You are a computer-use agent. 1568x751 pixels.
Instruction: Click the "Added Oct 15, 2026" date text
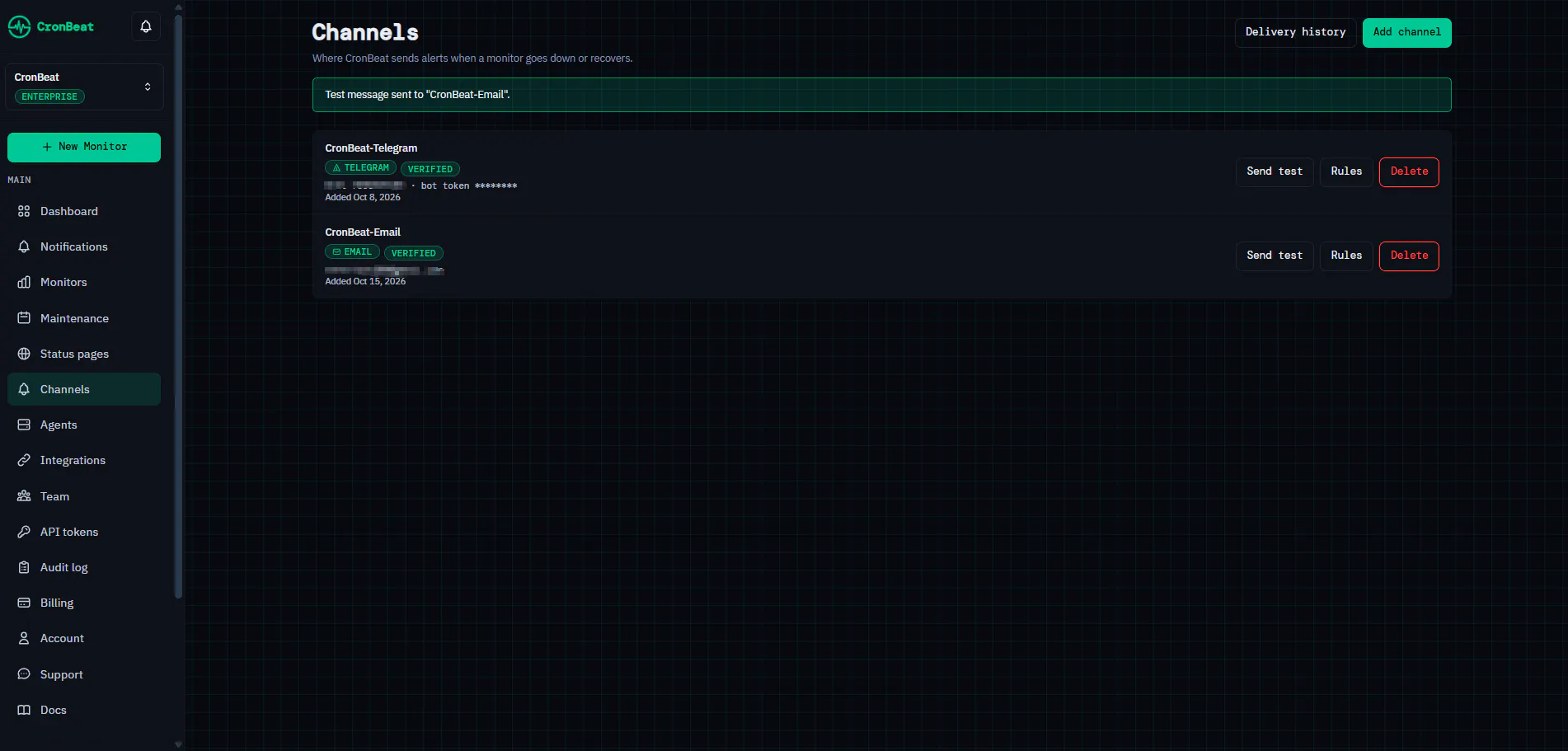365,281
